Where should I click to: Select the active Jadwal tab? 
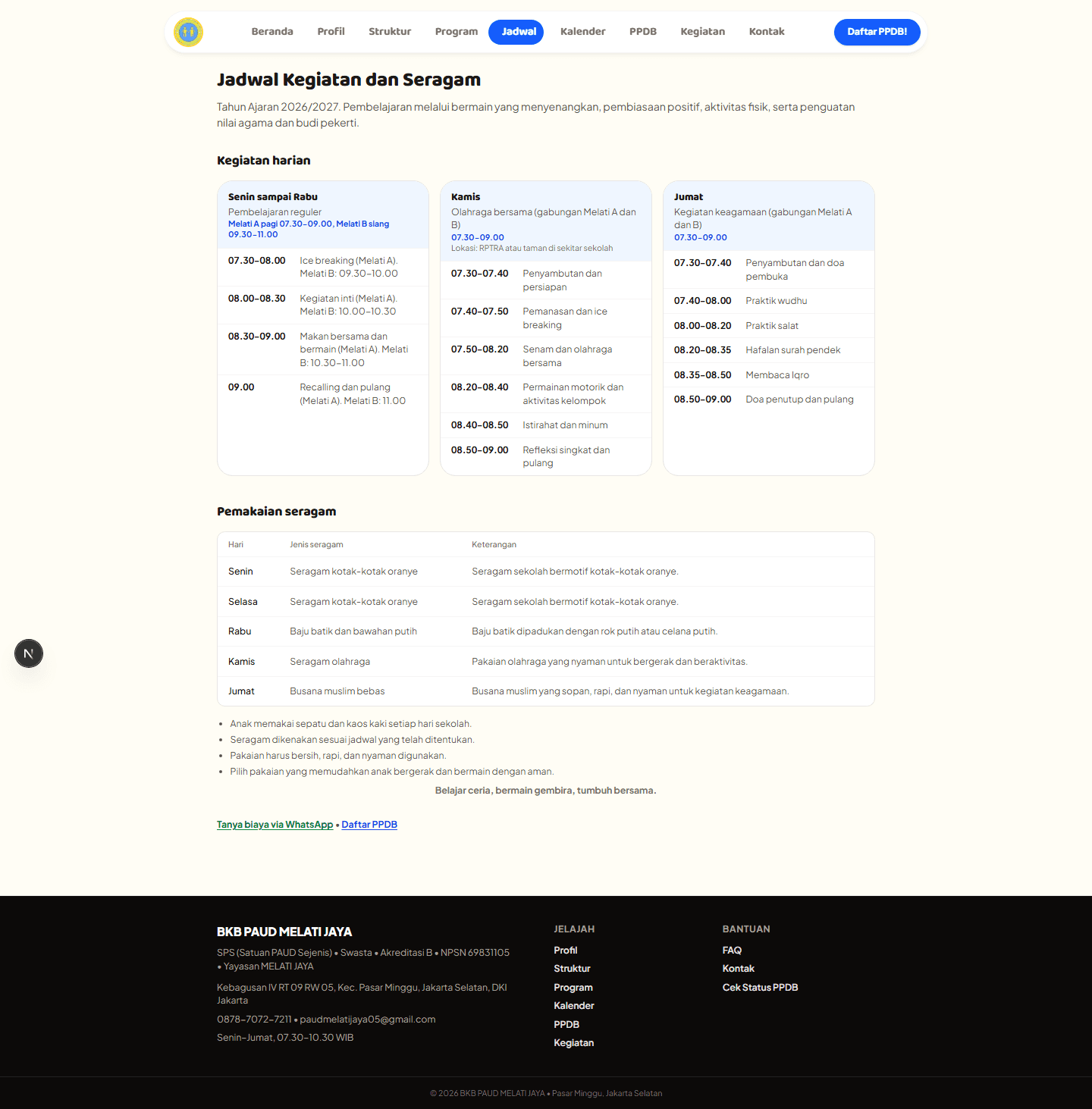coord(519,32)
